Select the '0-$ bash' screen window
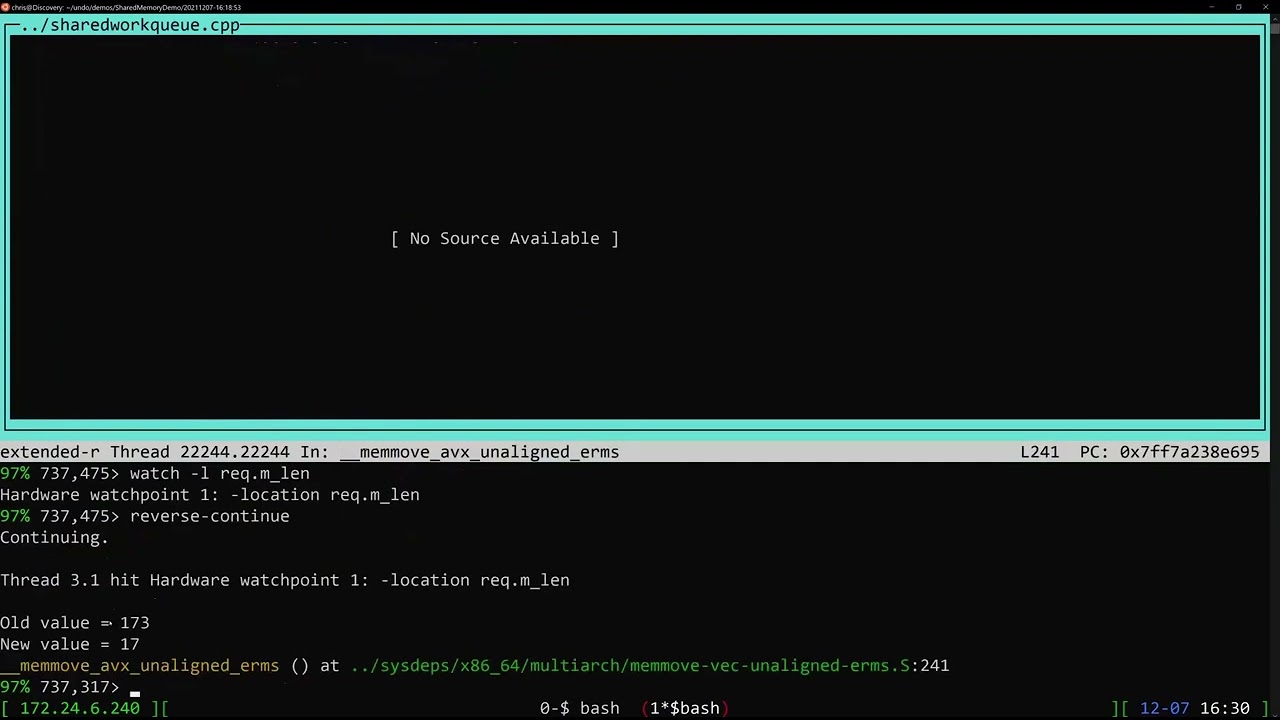Viewport: 1280px width, 720px height. 580,708
